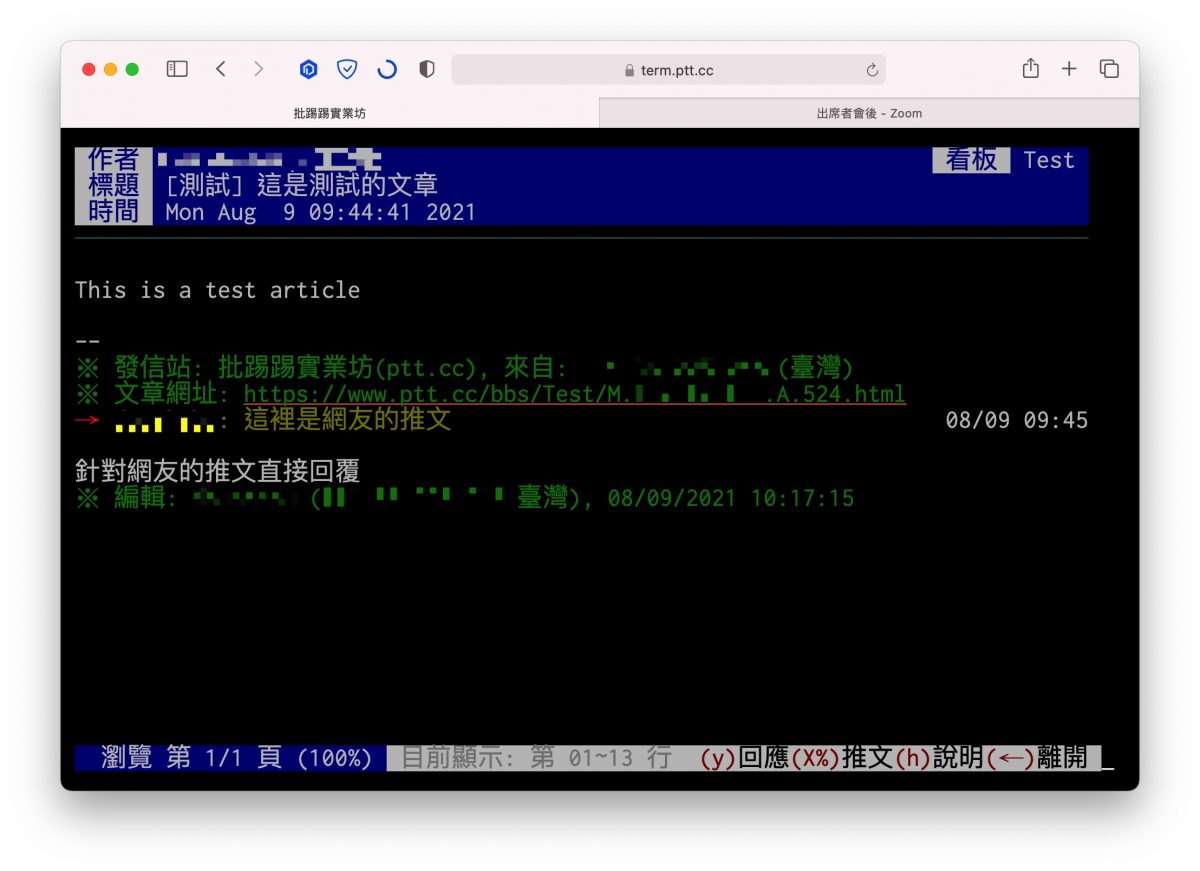This screenshot has width=1200, height=871.
Task: Click the timestamp Mon Aug 9 09:44:41 2021
Action: pyautogui.click(x=321, y=212)
